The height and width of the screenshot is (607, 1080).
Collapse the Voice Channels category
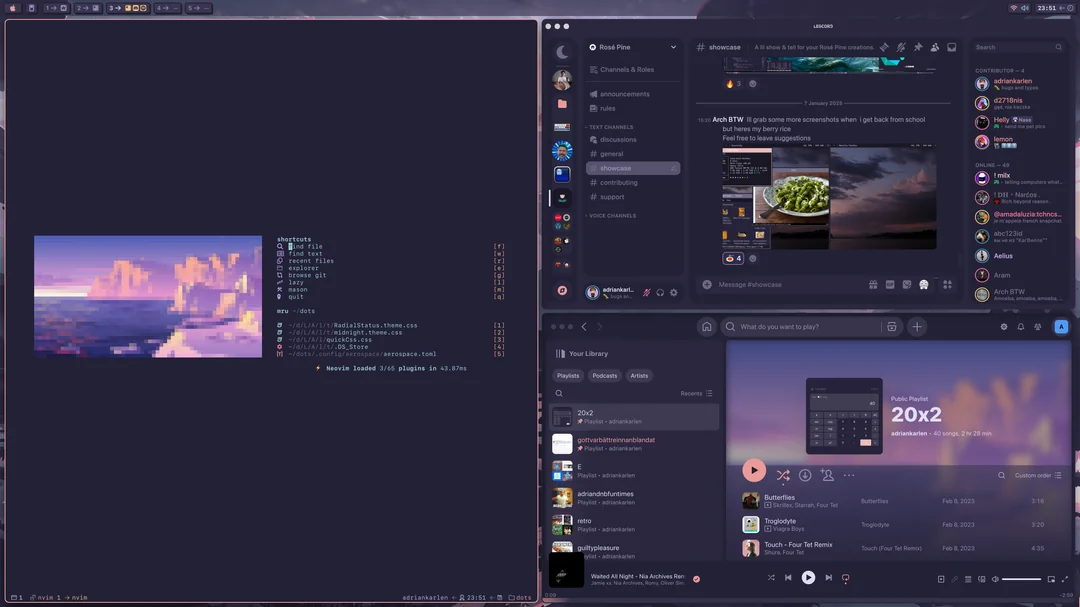pyautogui.click(x=612, y=216)
